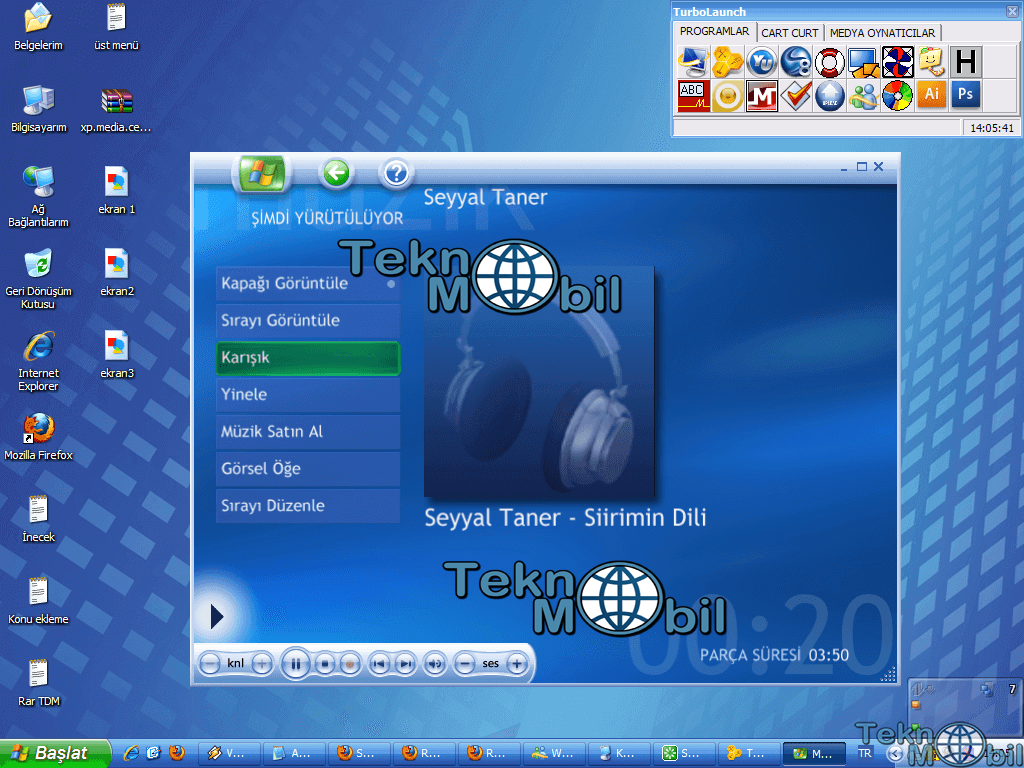Select Belgelerim desktop icon

click(x=38, y=26)
